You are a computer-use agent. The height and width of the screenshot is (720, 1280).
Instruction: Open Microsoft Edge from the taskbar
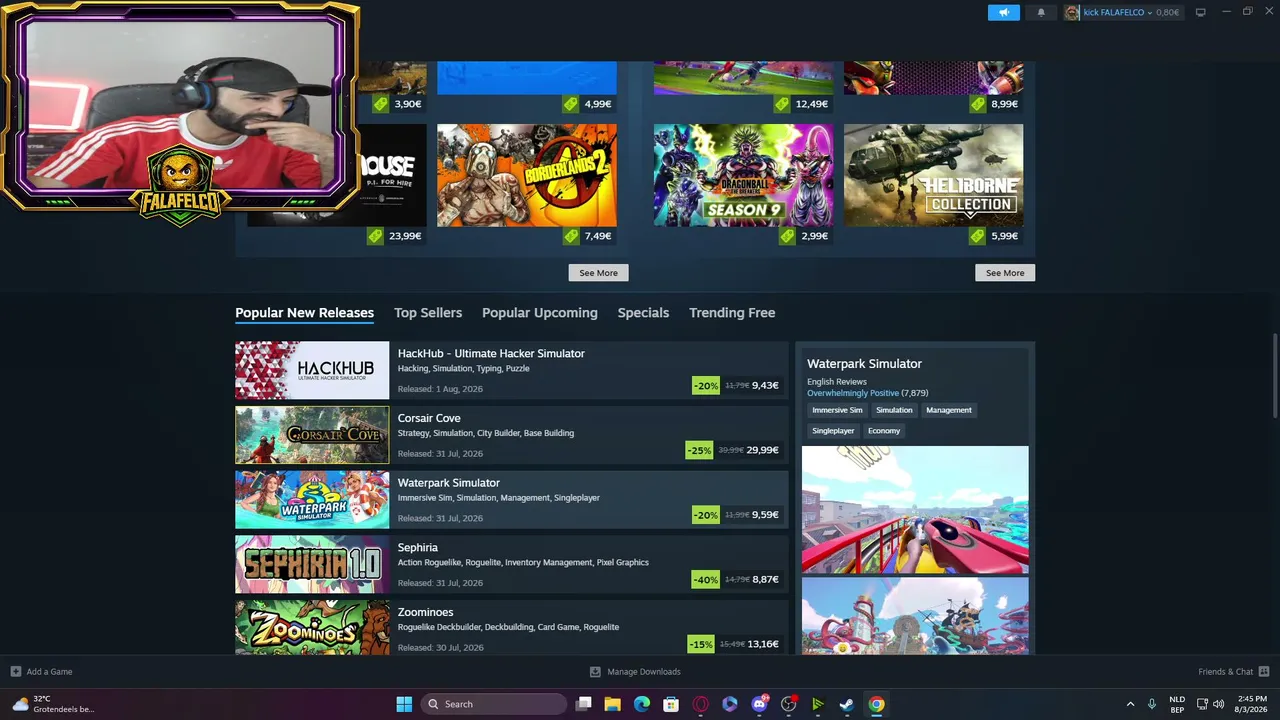642,704
